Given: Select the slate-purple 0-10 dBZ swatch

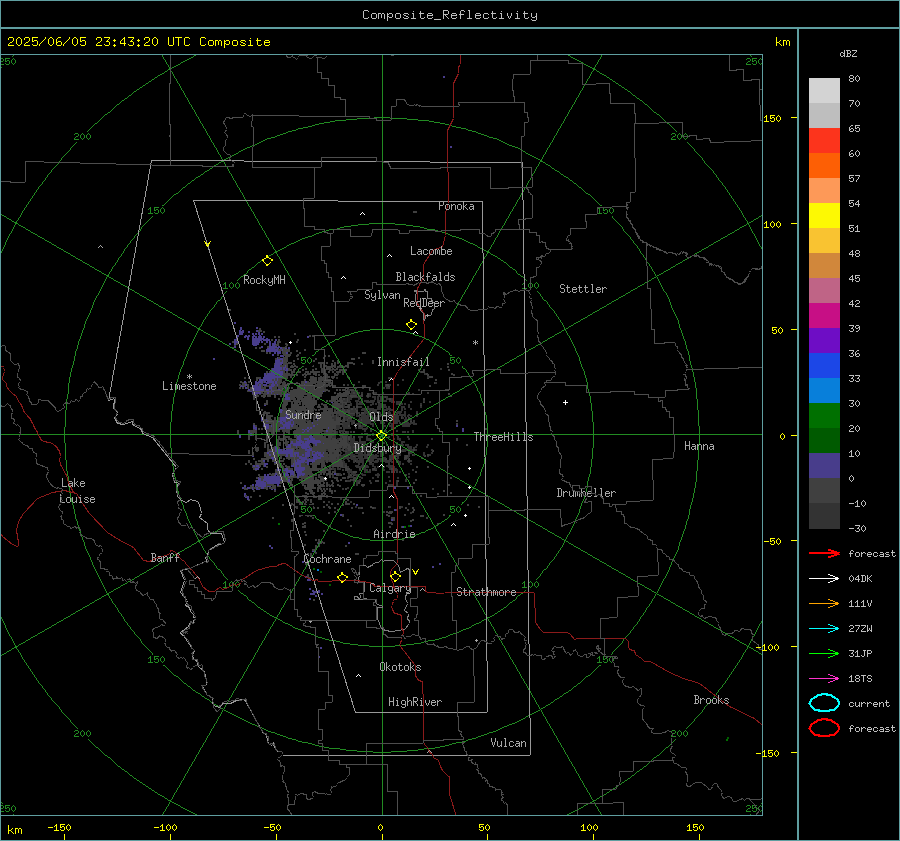Looking at the screenshot, I should [x=824, y=465].
